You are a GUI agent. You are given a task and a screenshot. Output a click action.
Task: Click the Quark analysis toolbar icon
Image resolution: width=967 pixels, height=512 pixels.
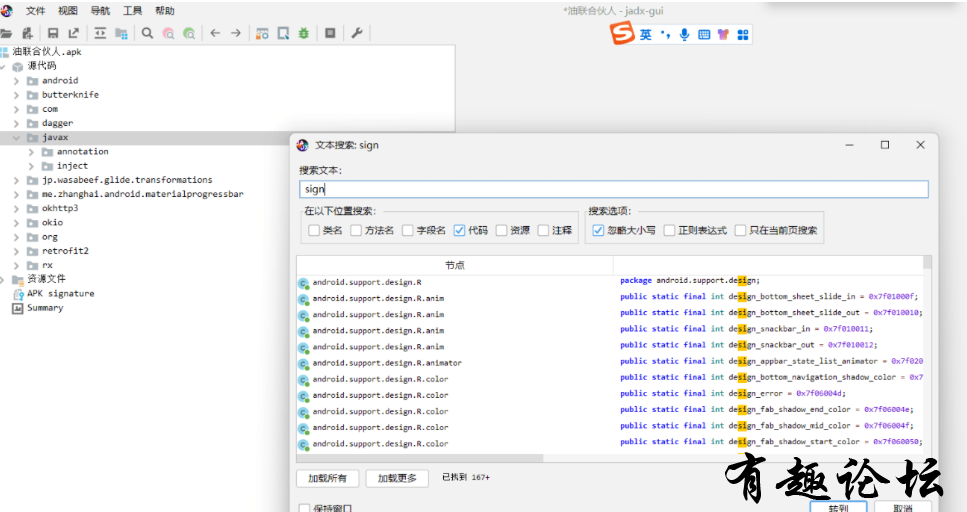point(283,33)
